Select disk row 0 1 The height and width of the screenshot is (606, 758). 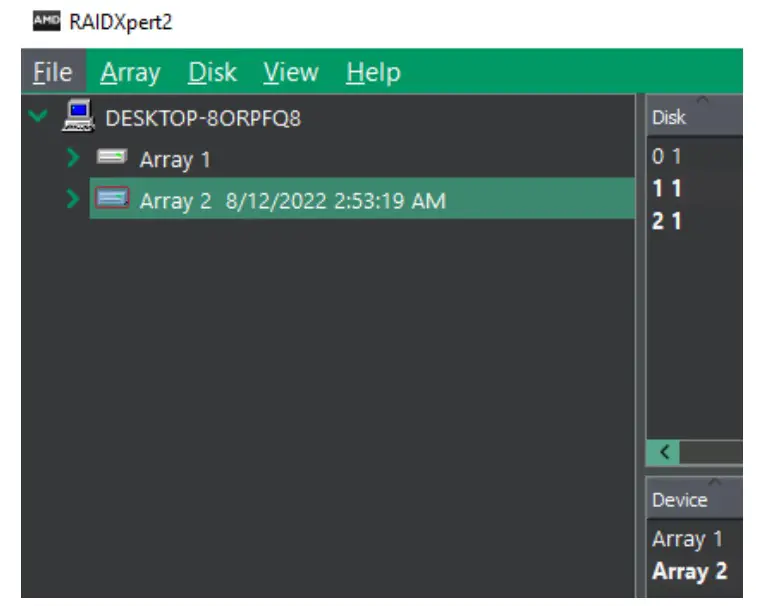click(667, 156)
